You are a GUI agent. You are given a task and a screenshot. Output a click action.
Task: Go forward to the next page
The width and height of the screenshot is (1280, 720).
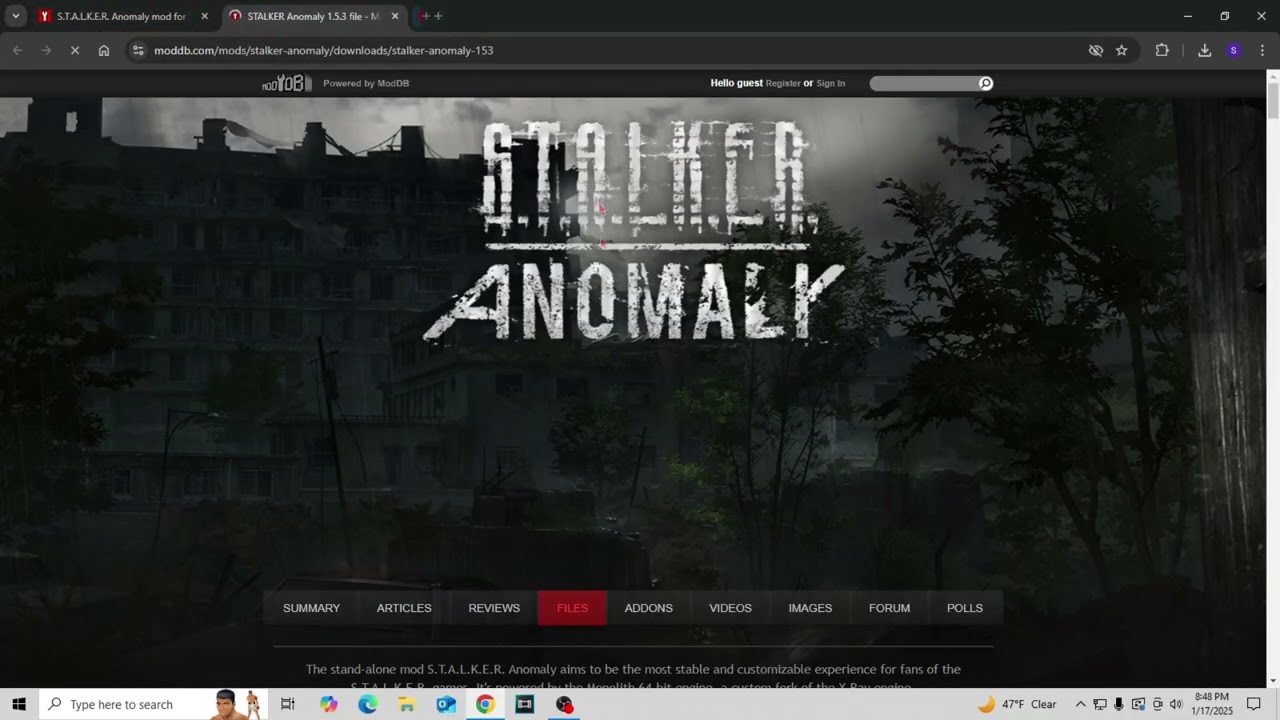(46, 50)
